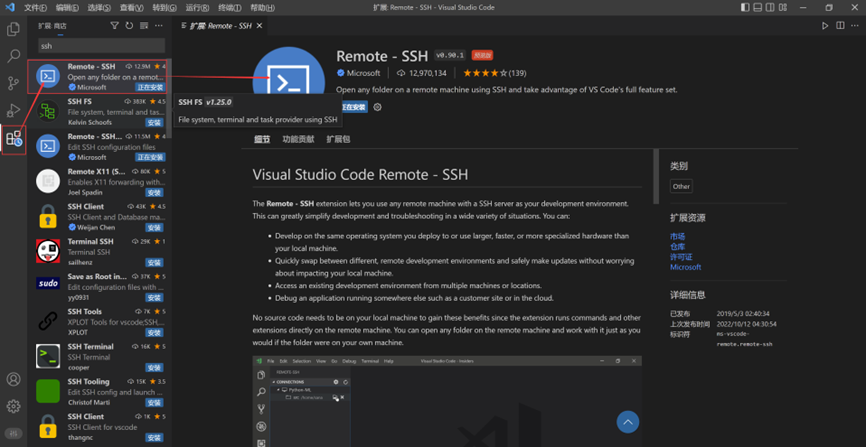The image size is (866, 447).
Task: Toggle the secondary side bar visibility
Action: tap(769, 7)
